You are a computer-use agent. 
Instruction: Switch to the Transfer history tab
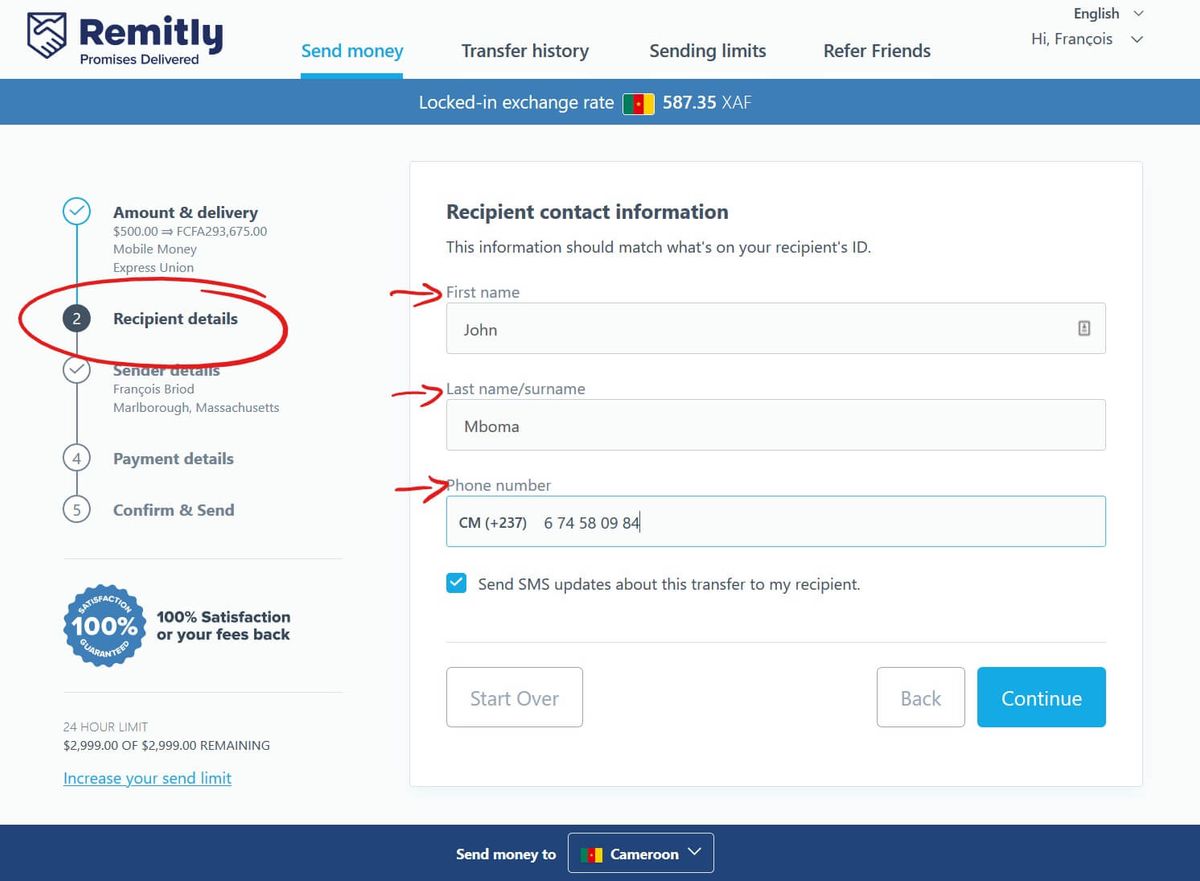[x=525, y=50]
